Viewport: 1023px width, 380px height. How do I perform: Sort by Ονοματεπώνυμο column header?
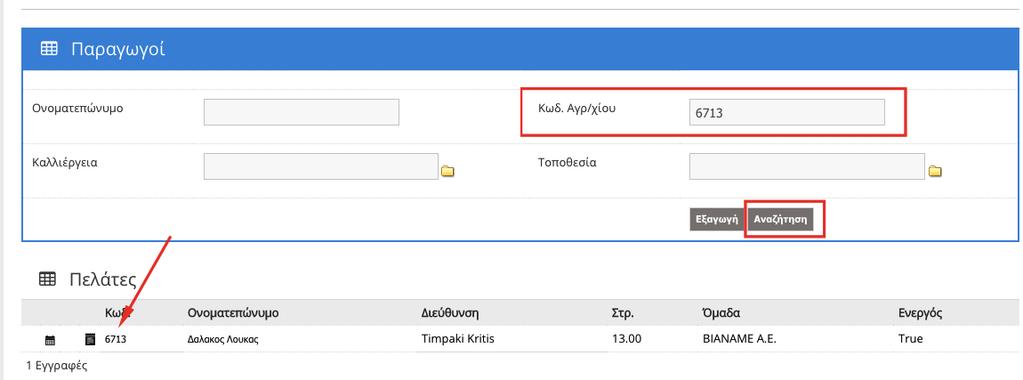pyautogui.click(x=233, y=313)
